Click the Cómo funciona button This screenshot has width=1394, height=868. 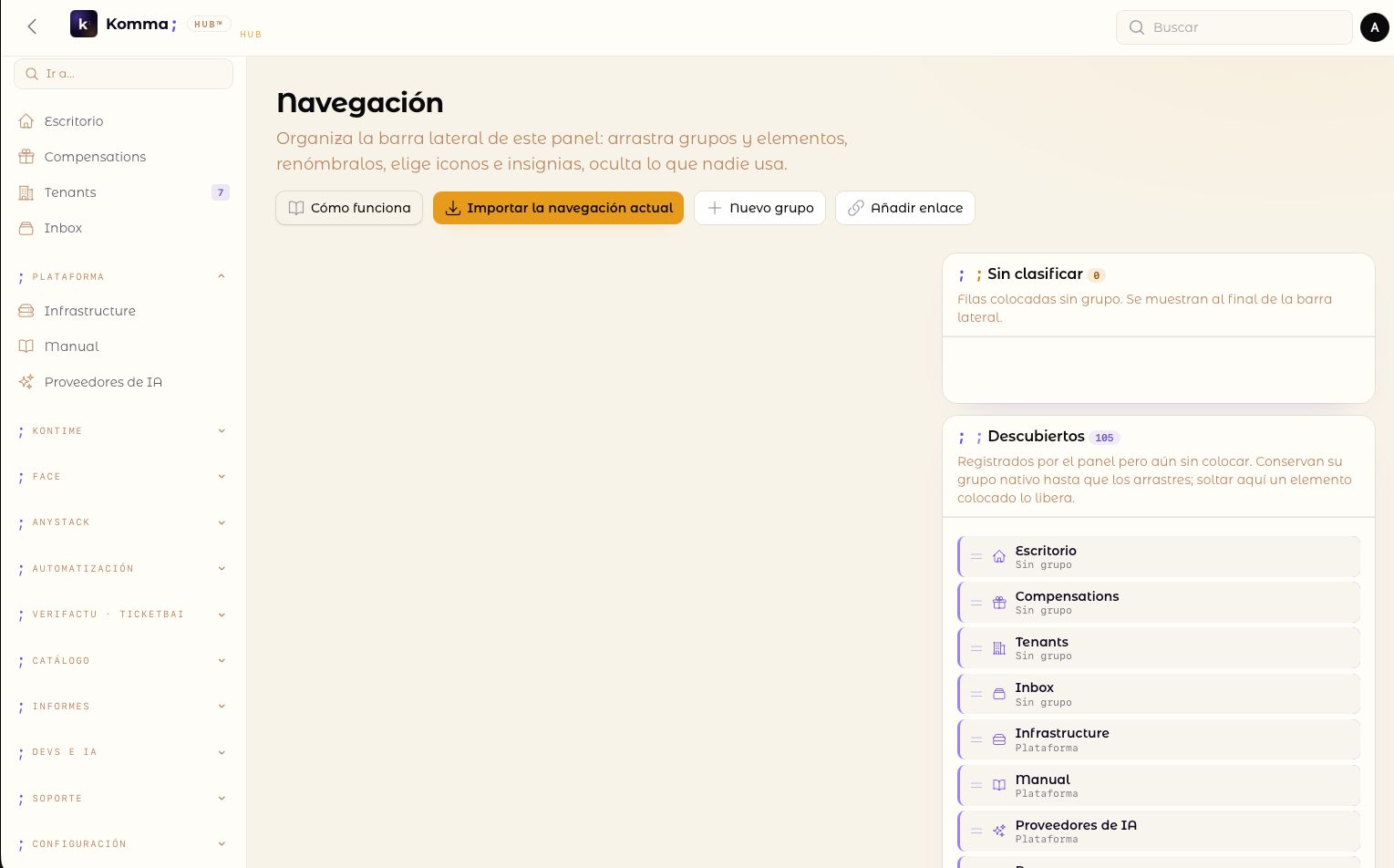click(x=349, y=208)
